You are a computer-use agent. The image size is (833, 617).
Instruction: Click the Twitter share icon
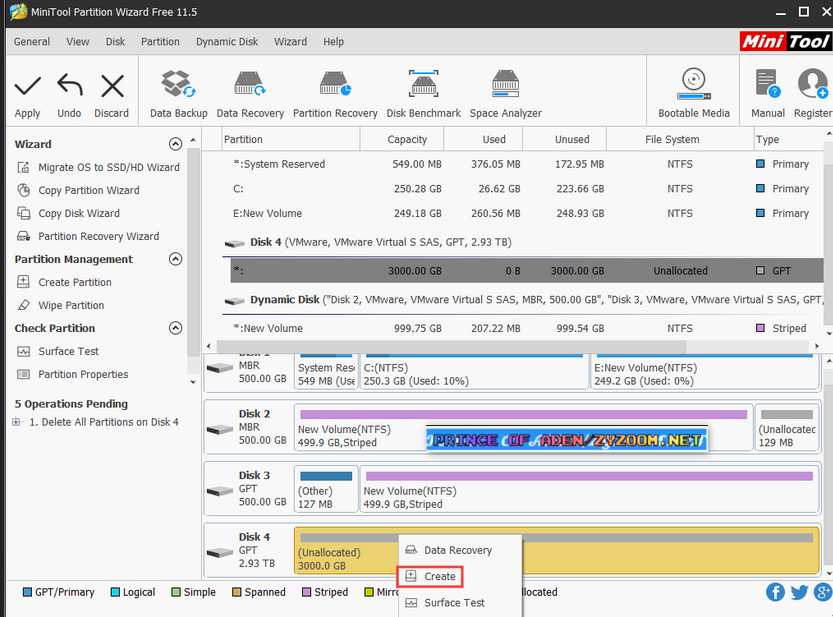tap(799, 592)
